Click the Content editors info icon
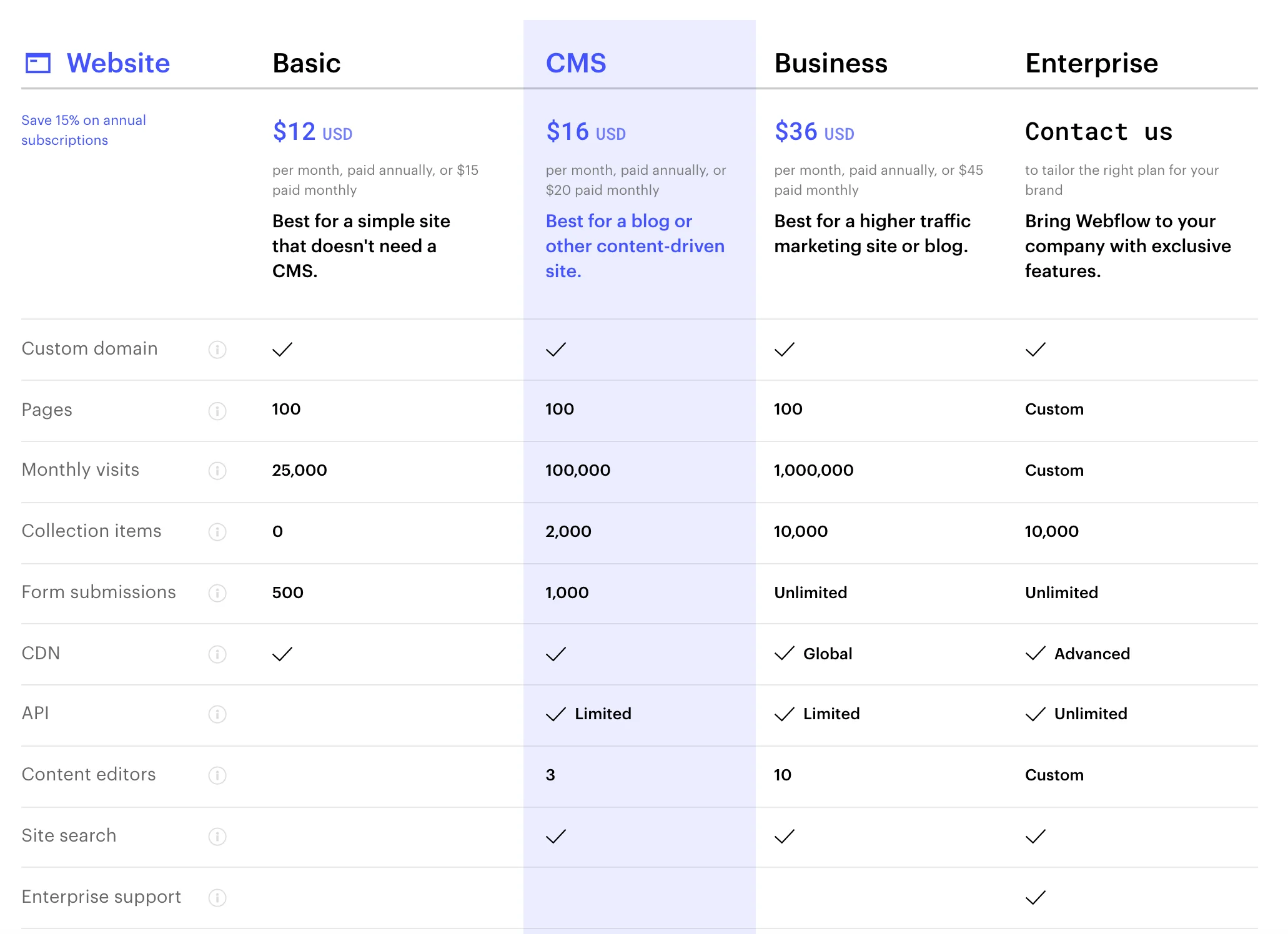1288x934 pixels. (217, 775)
